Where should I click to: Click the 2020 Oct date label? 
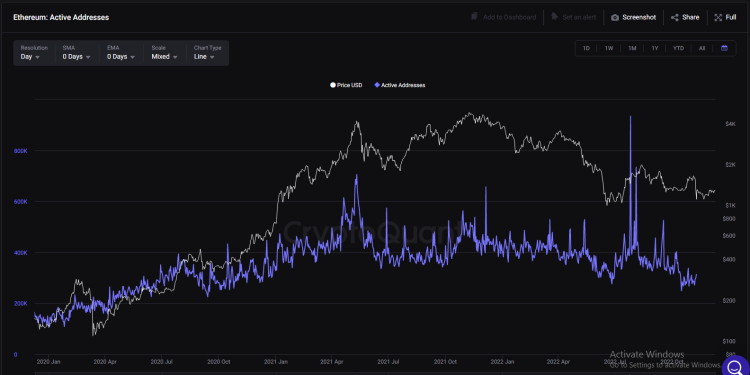[x=220, y=362]
